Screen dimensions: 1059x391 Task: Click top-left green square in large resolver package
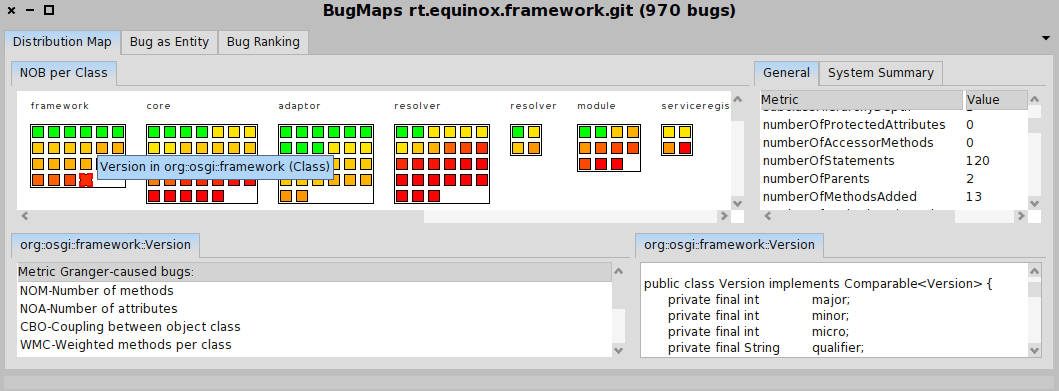tap(402, 132)
